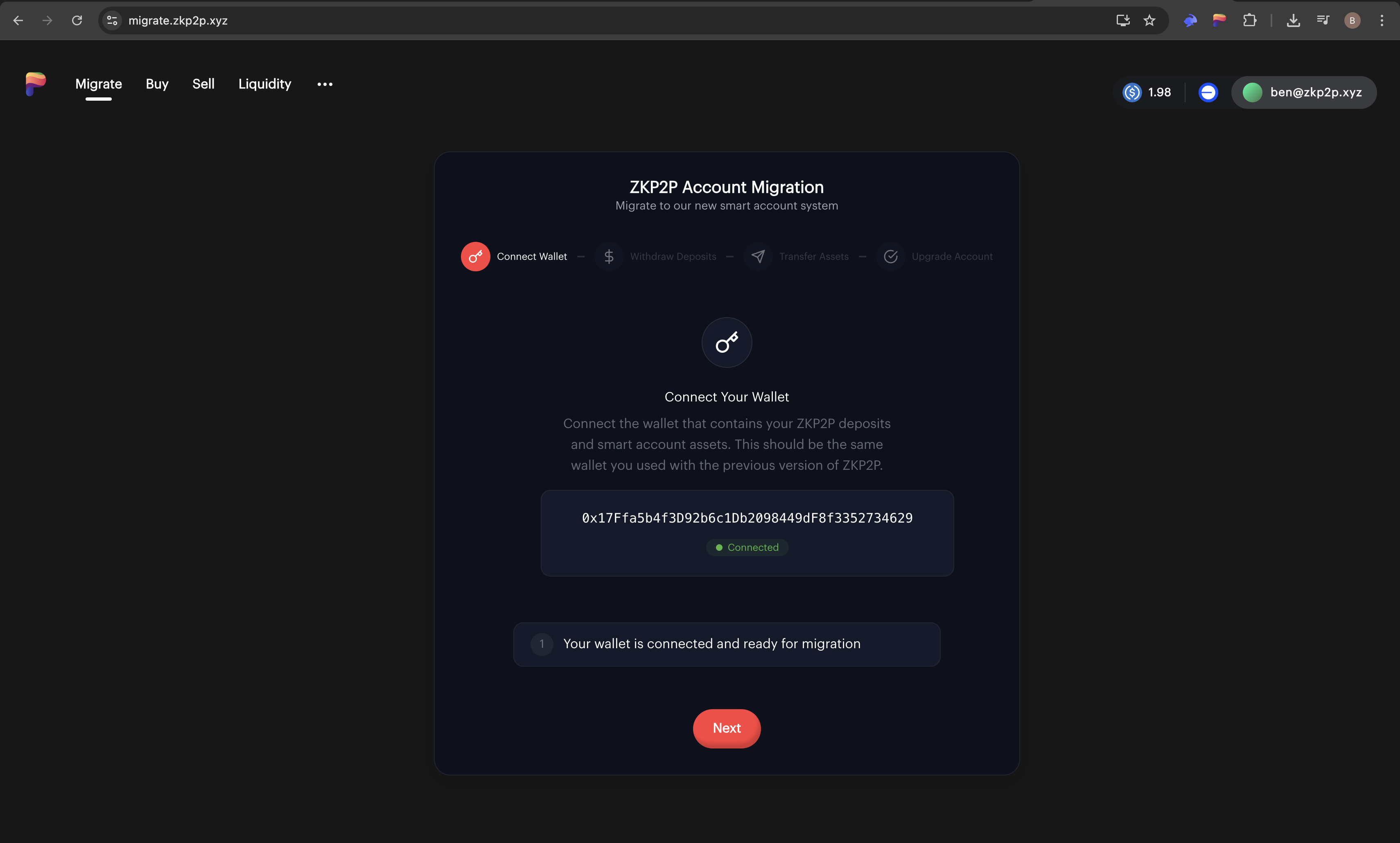Open the blue bird browser extension

click(1190, 20)
